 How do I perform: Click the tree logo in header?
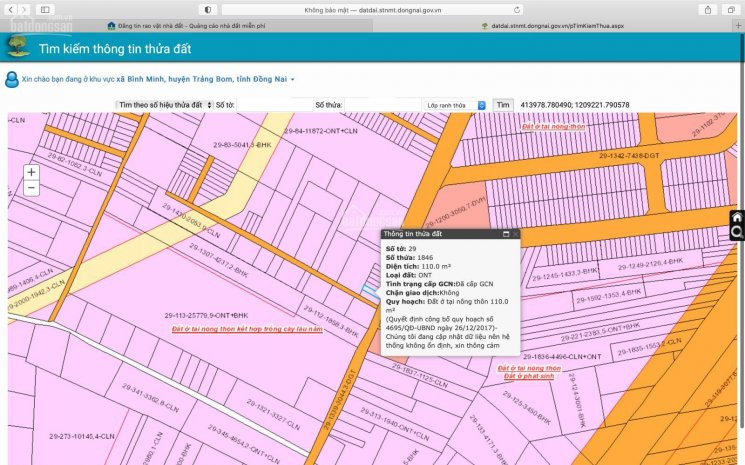coord(17,47)
